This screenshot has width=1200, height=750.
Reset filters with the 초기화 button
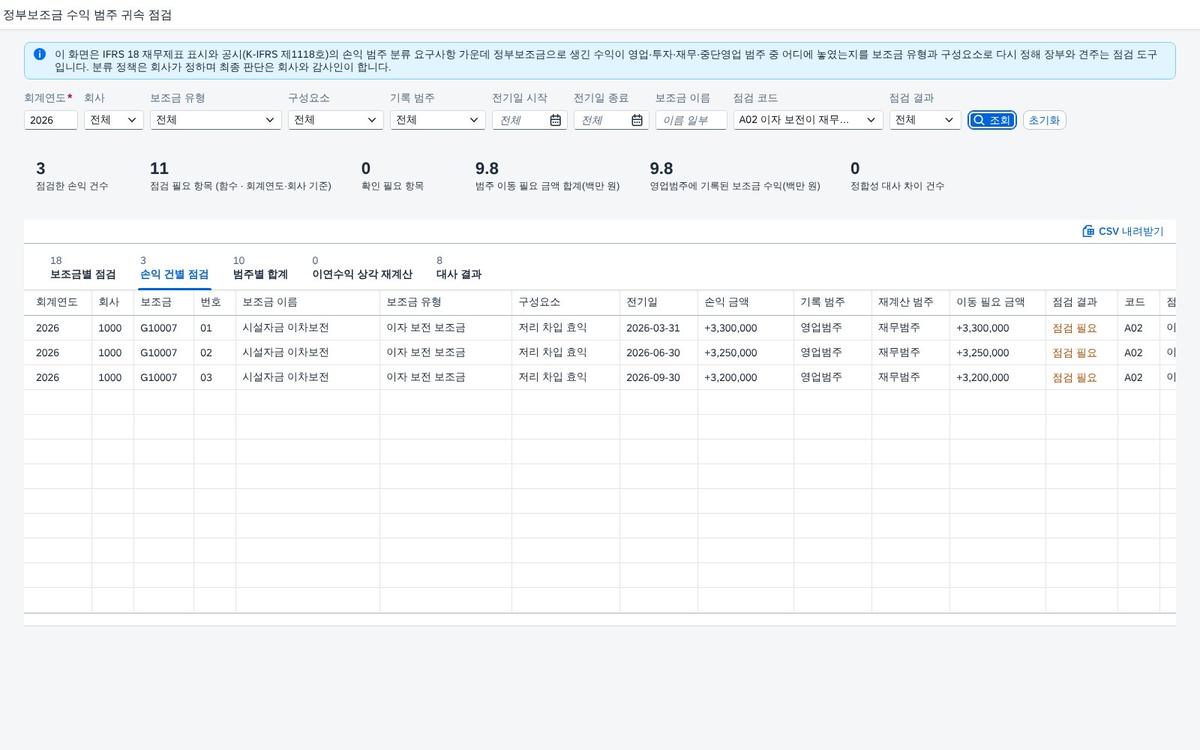(1045, 120)
